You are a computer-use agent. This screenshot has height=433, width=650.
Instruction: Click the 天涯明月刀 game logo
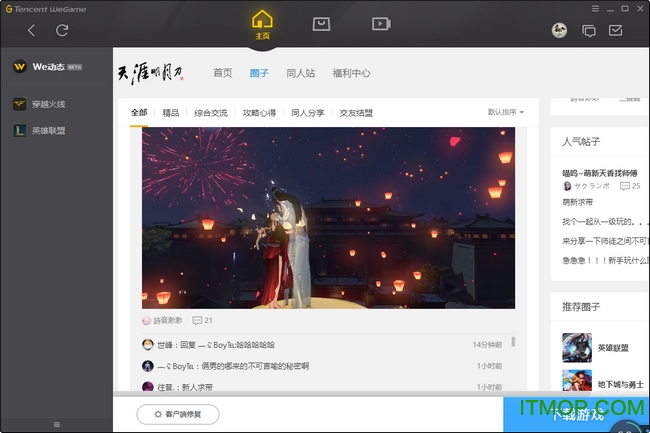[150, 73]
